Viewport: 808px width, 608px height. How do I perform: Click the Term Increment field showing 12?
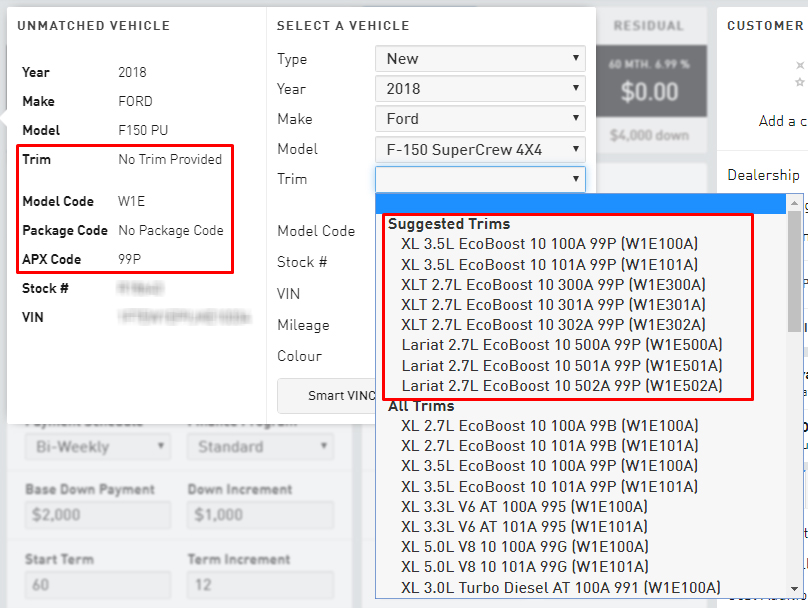[x=260, y=585]
